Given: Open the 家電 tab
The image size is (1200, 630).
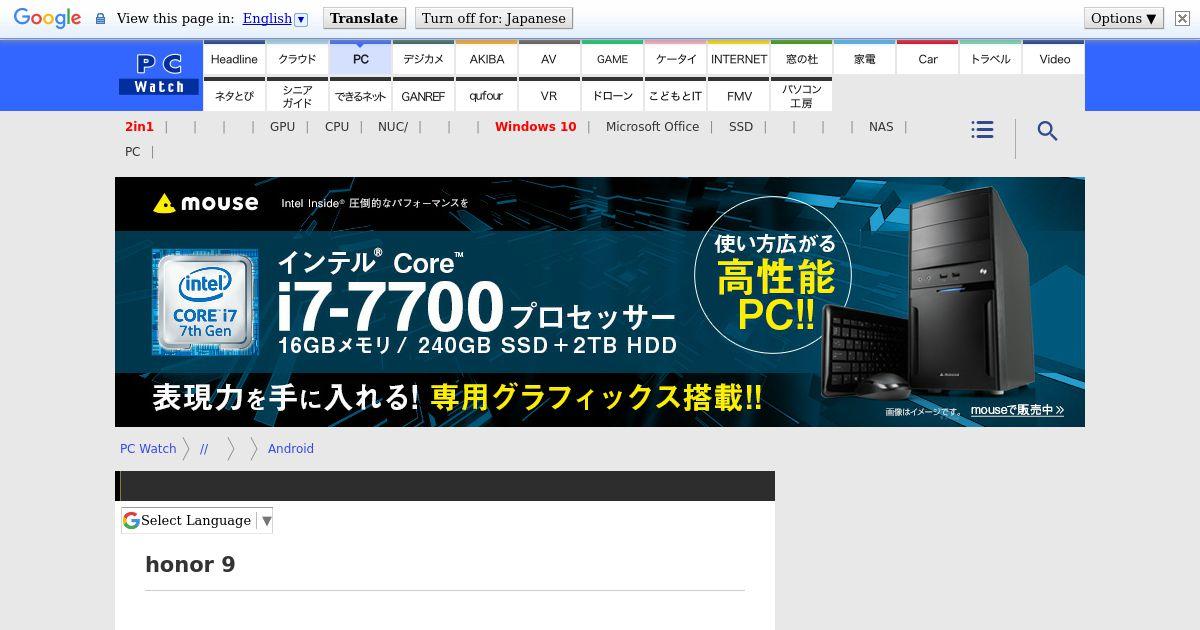Looking at the screenshot, I should (864, 58).
